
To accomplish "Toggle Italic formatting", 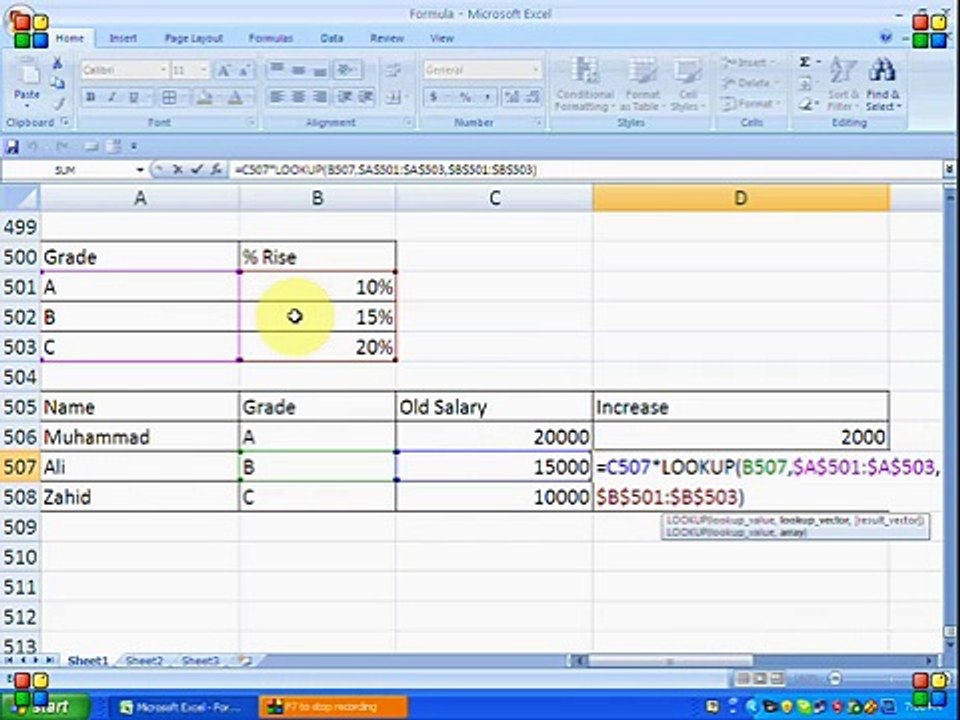I will (x=111, y=97).
